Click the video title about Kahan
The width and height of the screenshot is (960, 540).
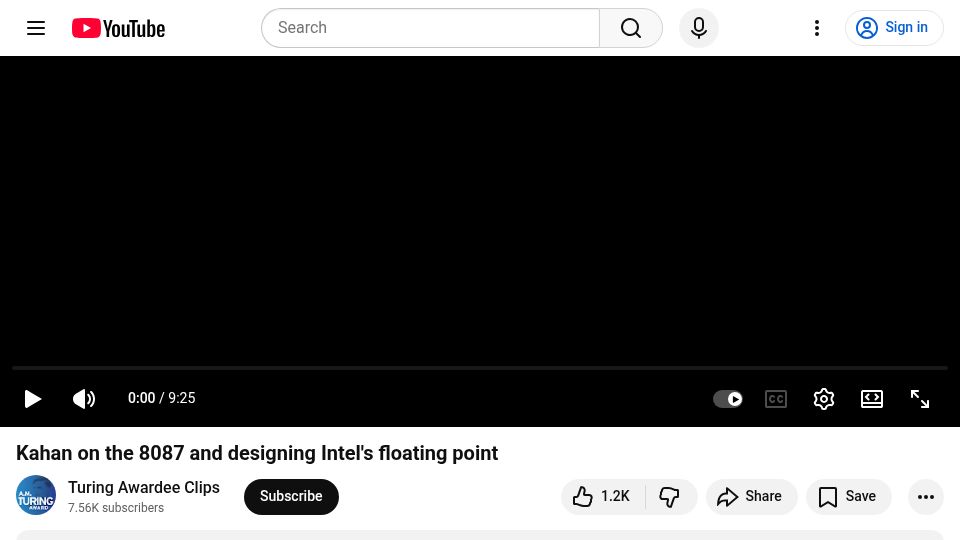pyautogui.click(x=257, y=453)
